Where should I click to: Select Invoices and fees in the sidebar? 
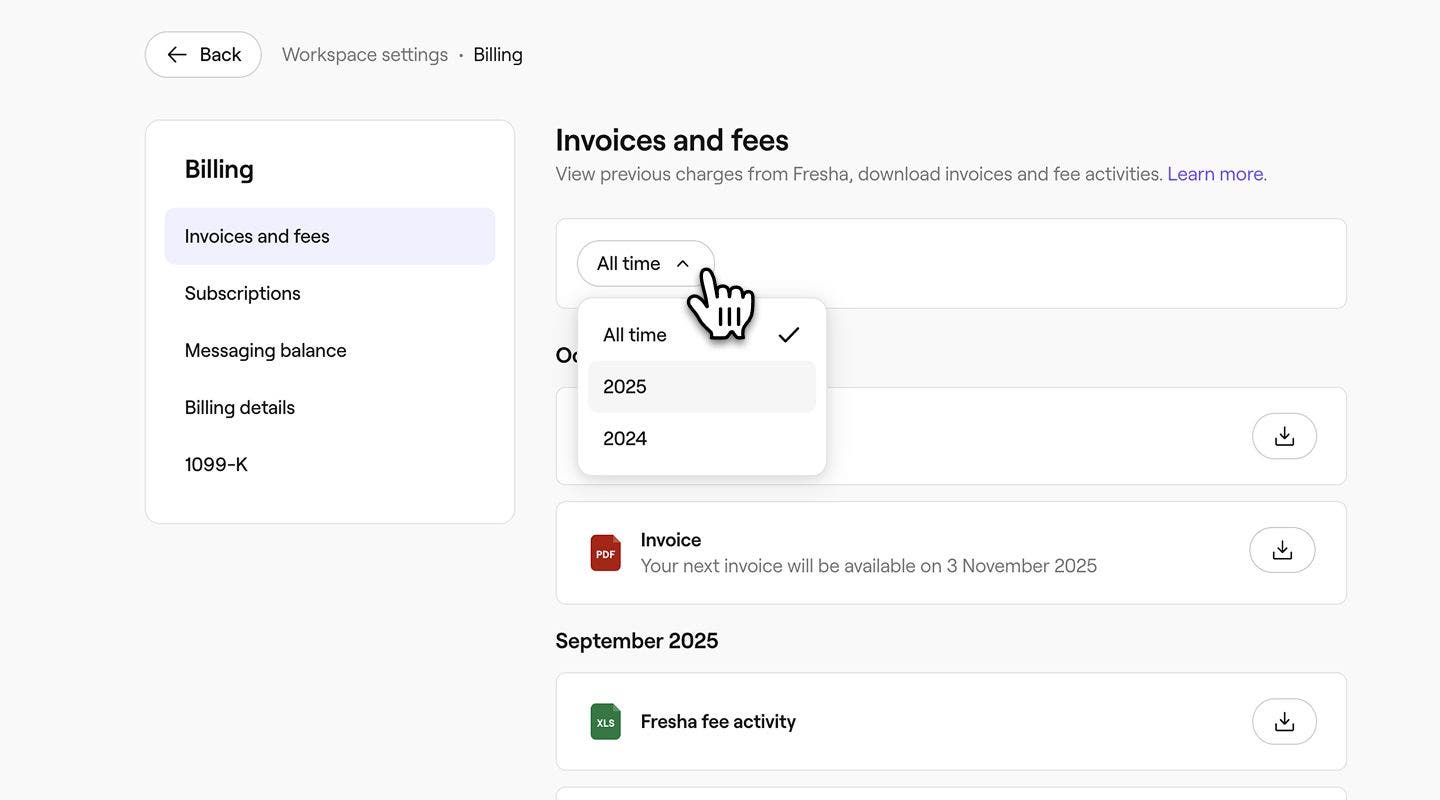point(257,236)
